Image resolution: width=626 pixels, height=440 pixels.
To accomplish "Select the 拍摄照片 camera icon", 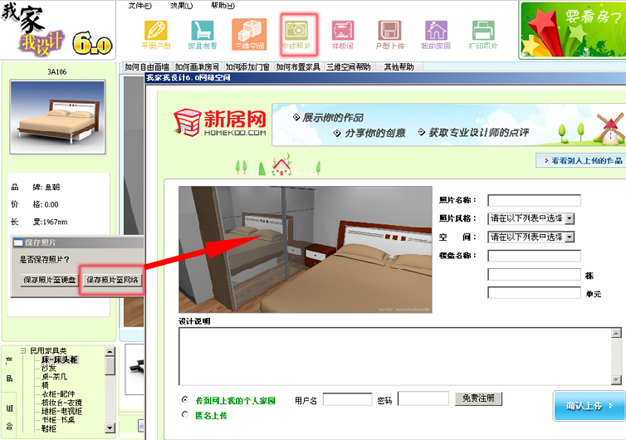I will [296, 34].
